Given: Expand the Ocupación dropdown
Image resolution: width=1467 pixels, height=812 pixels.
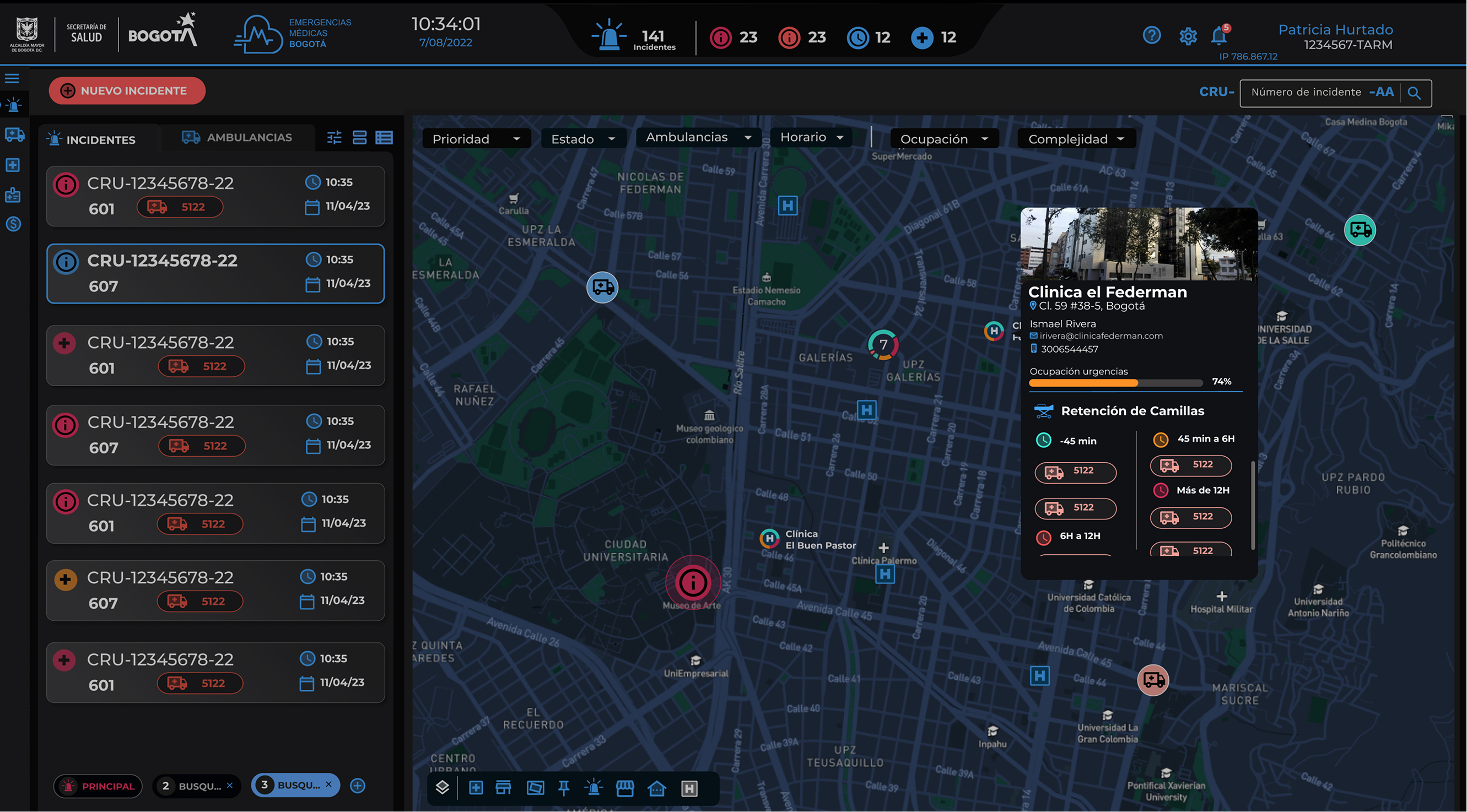Looking at the screenshot, I should (x=944, y=139).
